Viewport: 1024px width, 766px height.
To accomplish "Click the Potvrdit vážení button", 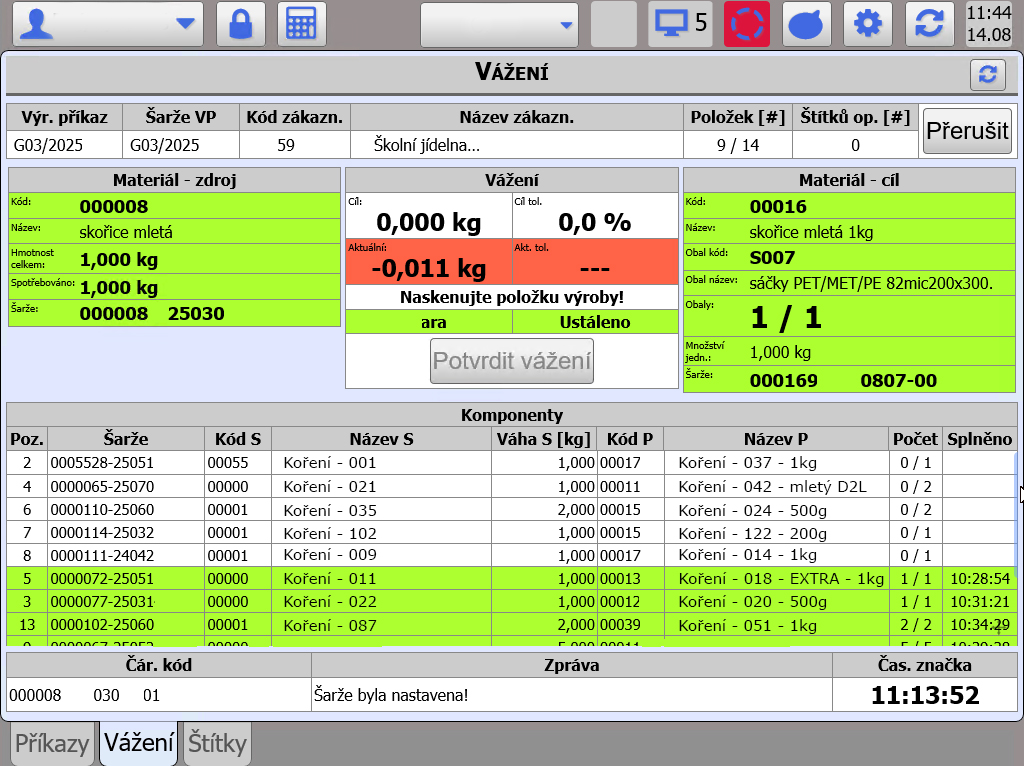I will pos(512,361).
